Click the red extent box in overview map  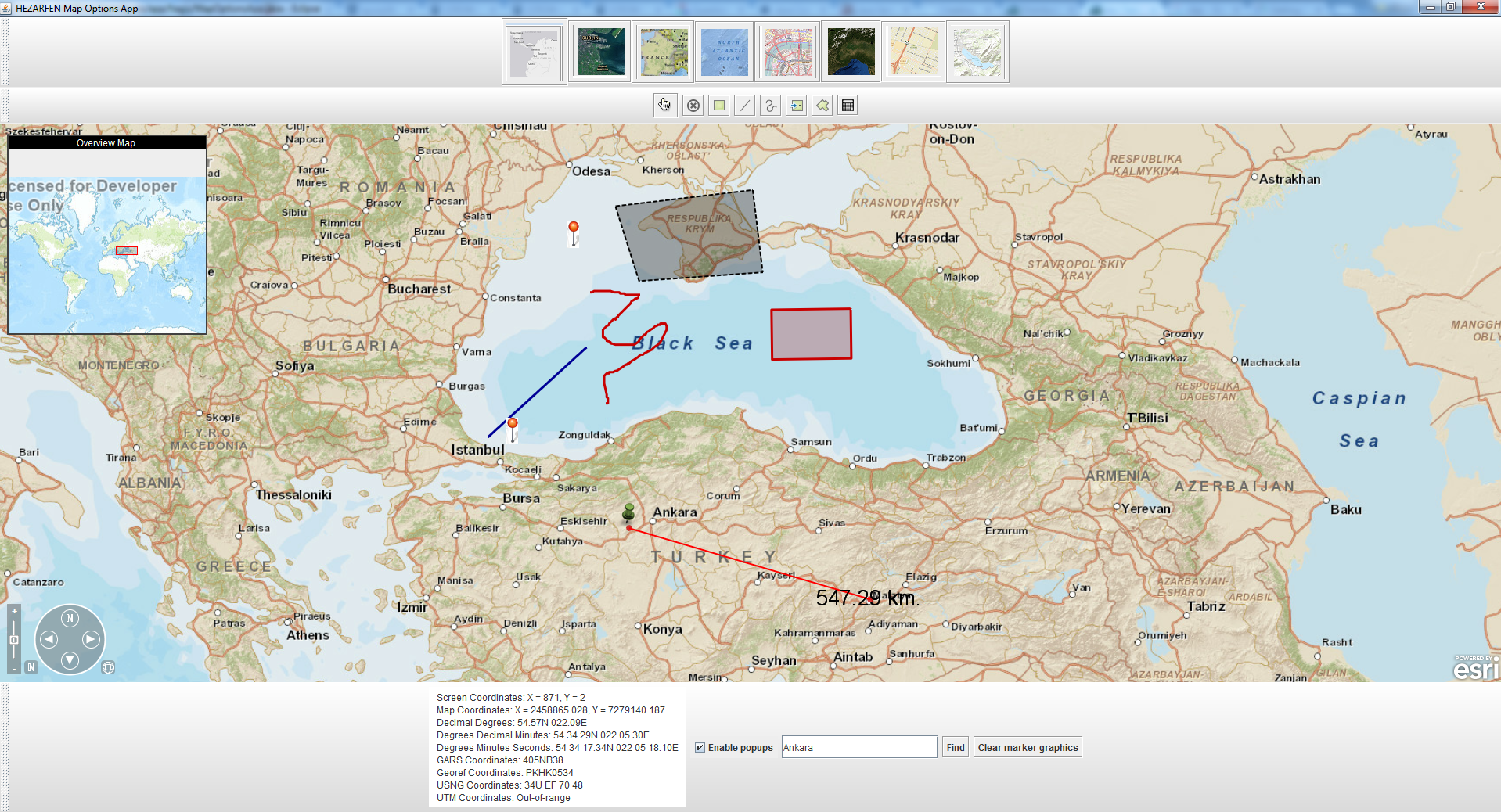(x=127, y=251)
